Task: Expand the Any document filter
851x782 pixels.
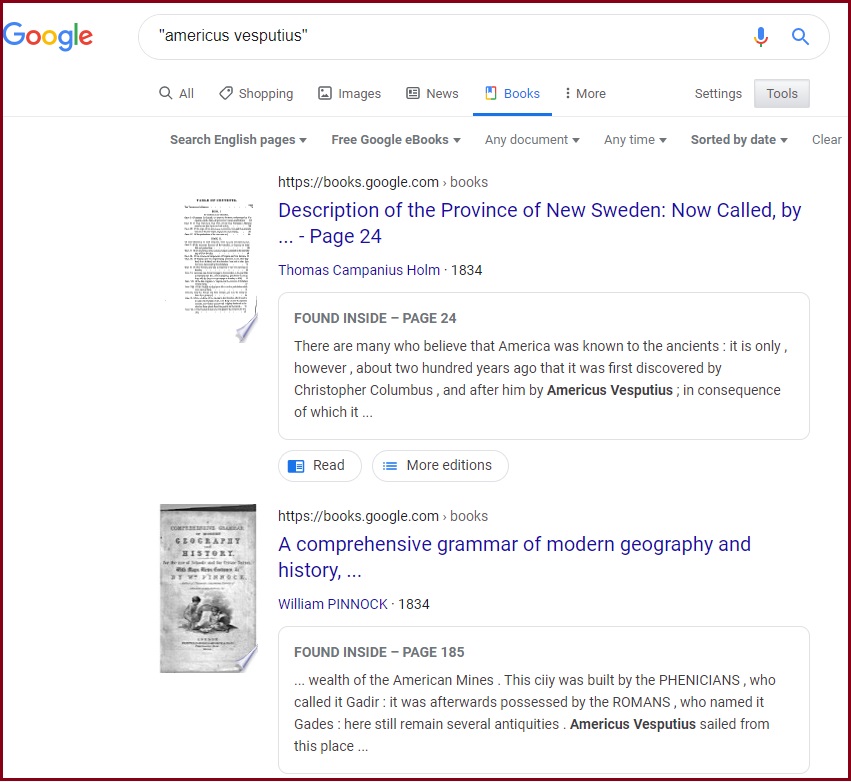Action: [x=532, y=139]
